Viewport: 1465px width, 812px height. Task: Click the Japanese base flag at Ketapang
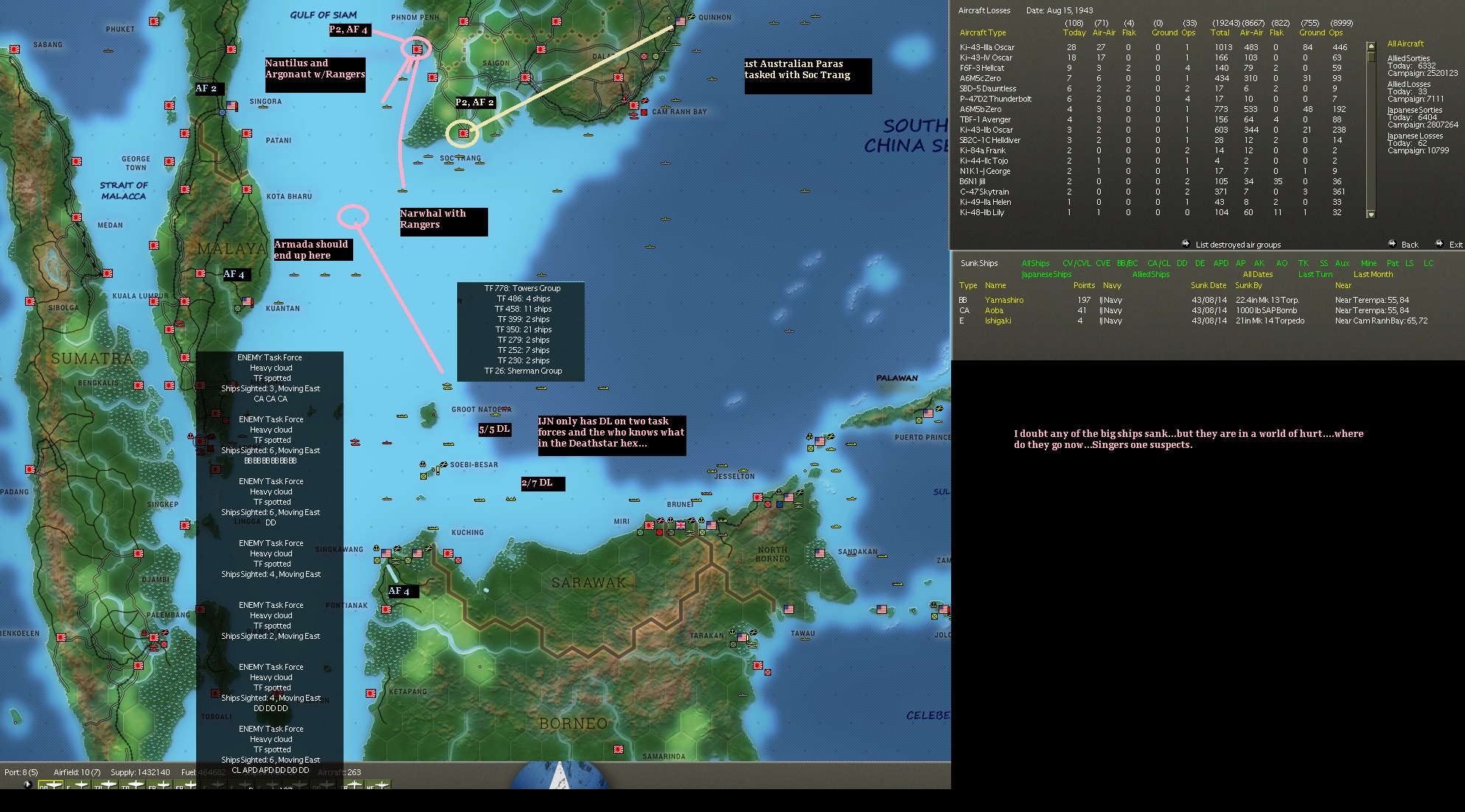coord(371,693)
